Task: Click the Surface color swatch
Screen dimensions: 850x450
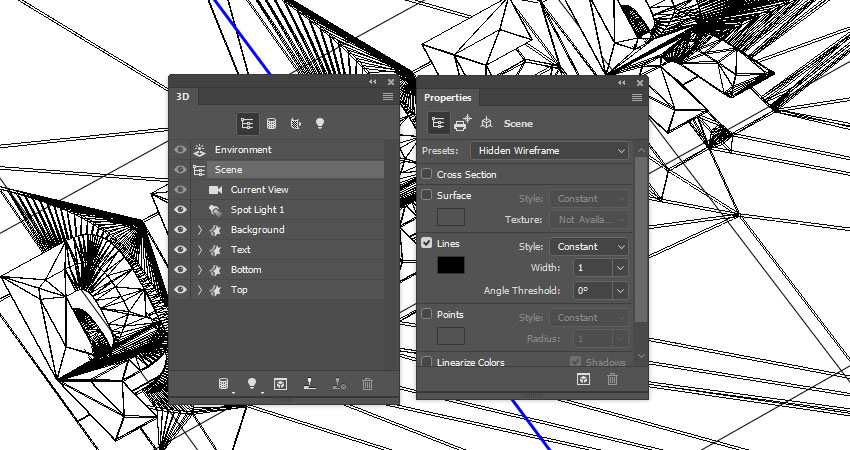Action: point(451,217)
